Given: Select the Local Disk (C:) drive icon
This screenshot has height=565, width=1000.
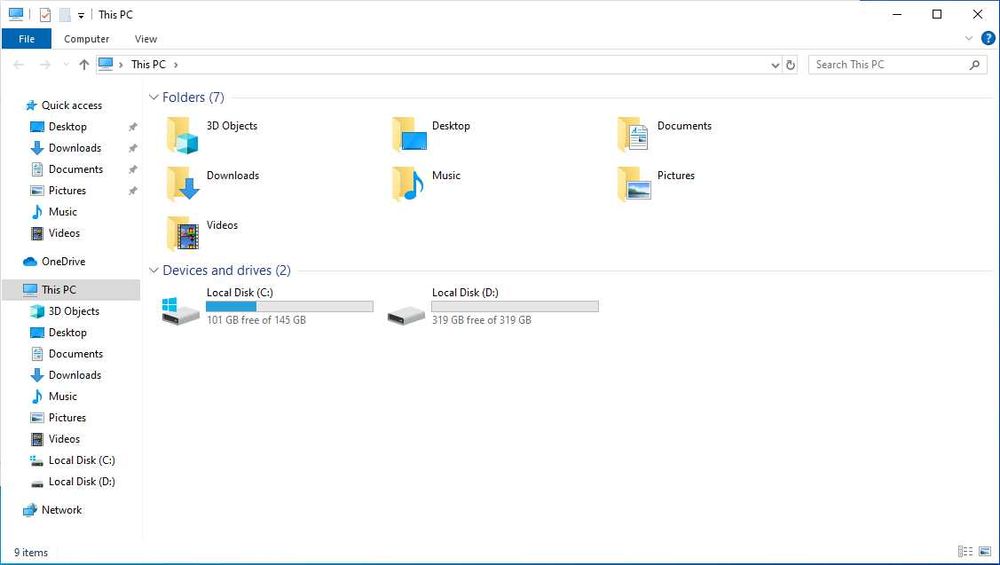Looking at the screenshot, I should (x=180, y=311).
